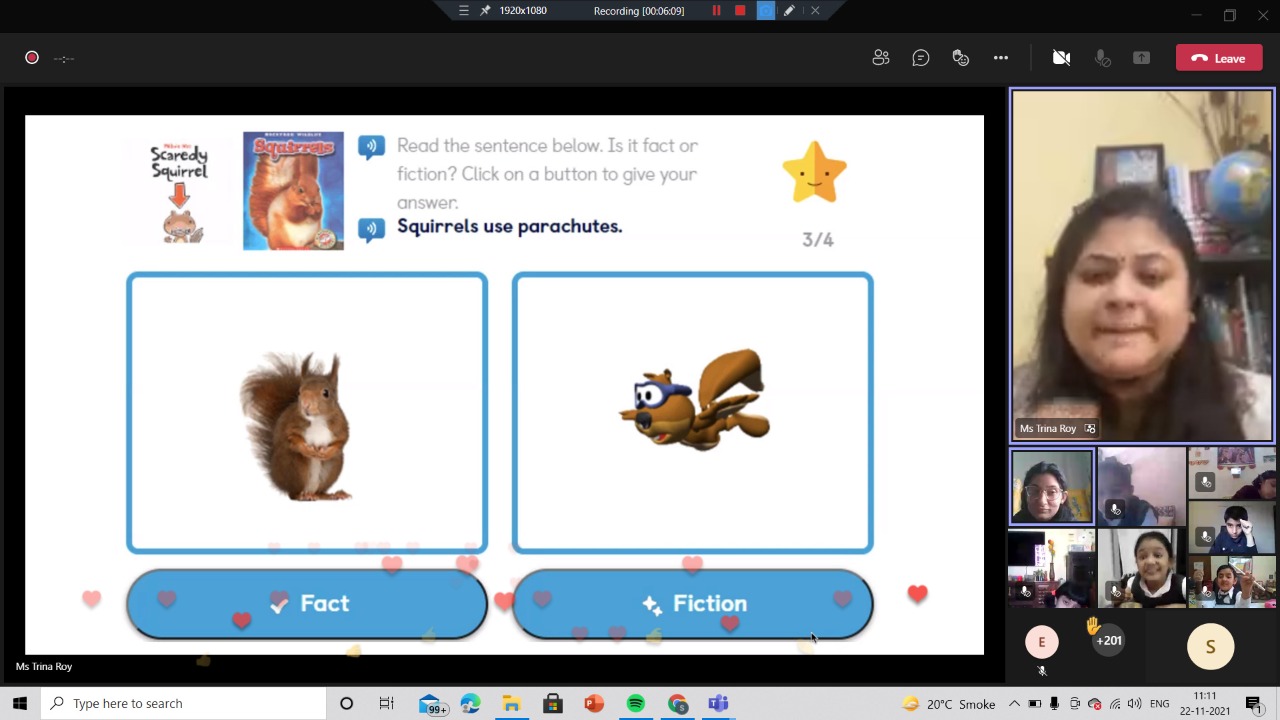
Task: Click the Ms Trina Roy presenter label
Action: (x=44, y=666)
